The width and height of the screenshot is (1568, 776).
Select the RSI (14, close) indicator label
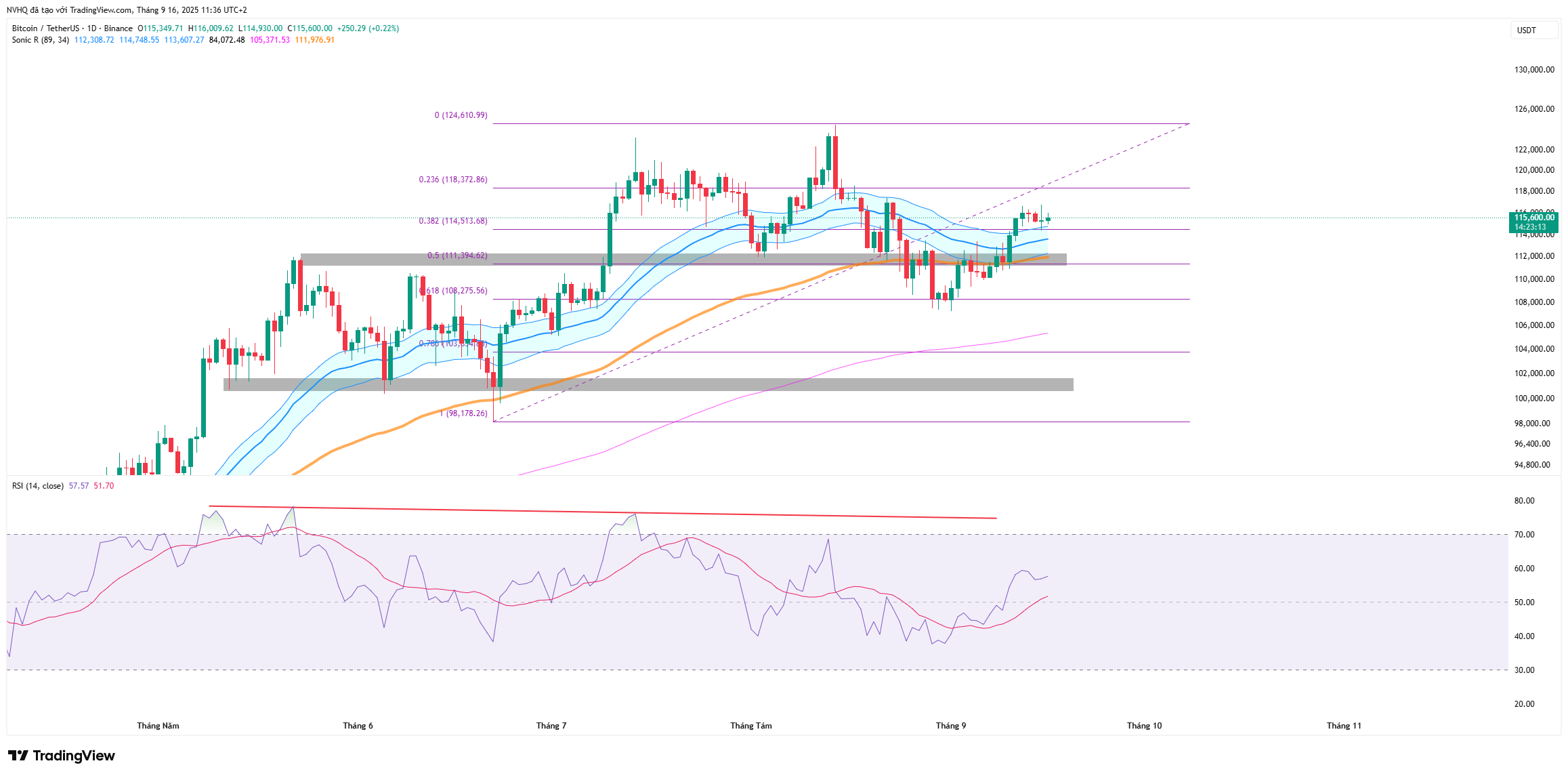(x=38, y=486)
